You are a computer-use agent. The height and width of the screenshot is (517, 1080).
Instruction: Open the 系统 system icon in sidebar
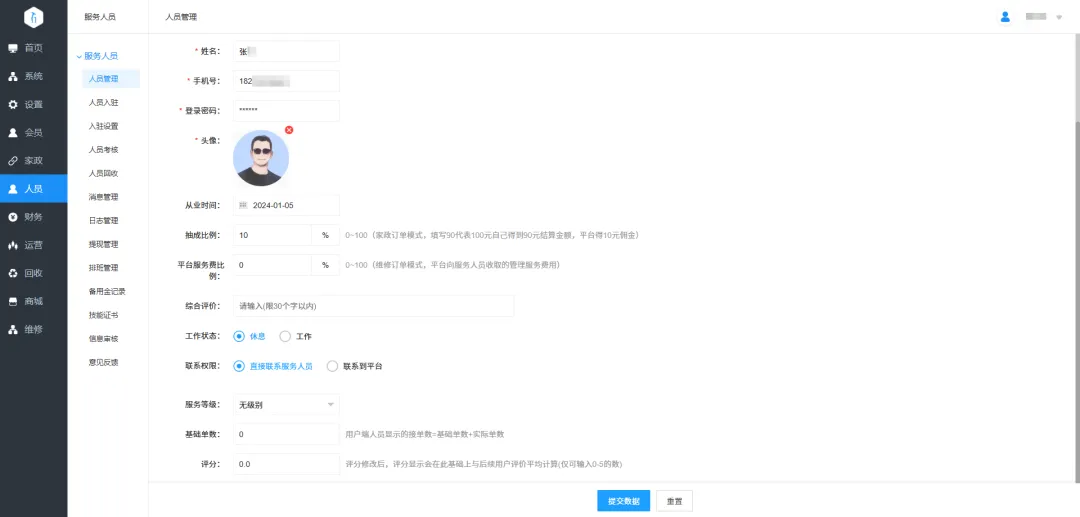pyautogui.click(x=13, y=76)
